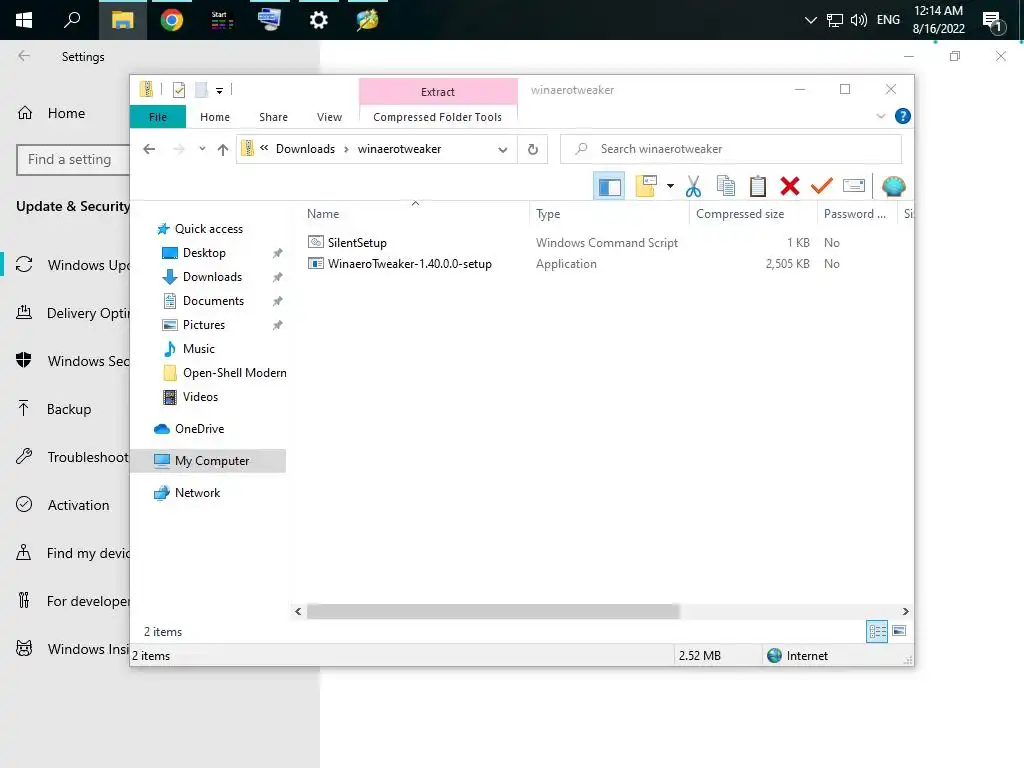Image resolution: width=1024 pixels, height=768 pixels.
Task: Open the taskbar Settings gear icon
Action: [x=319, y=20]
